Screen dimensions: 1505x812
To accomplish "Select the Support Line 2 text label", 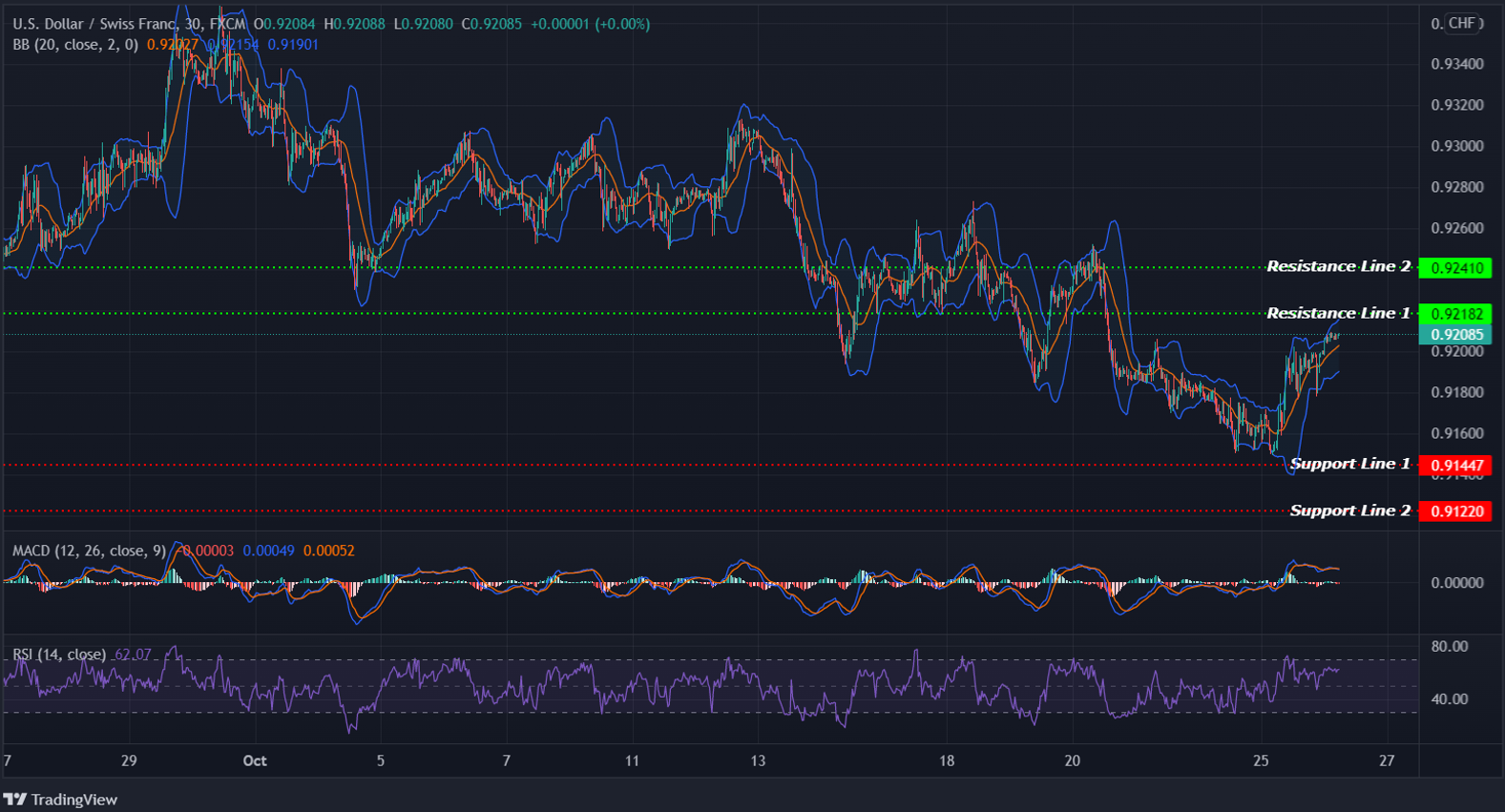I will click(x=1349, y=510).
